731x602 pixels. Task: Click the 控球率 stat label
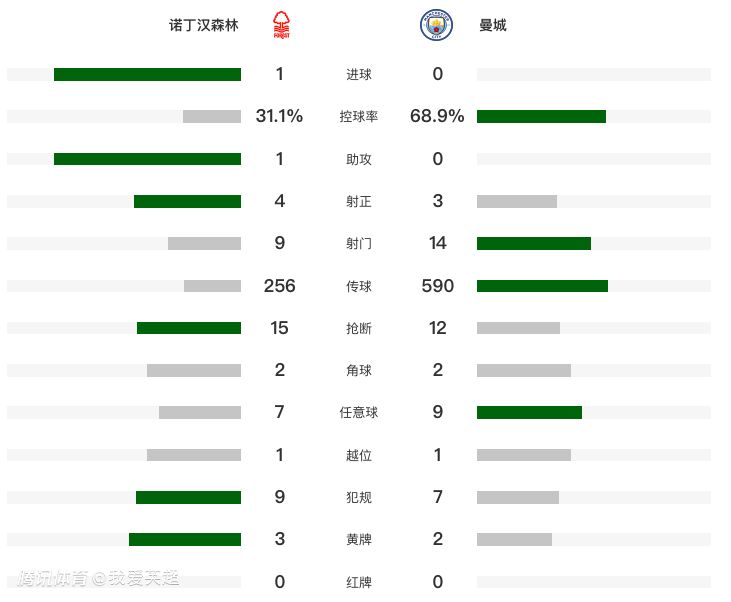[x=359, y=117]
